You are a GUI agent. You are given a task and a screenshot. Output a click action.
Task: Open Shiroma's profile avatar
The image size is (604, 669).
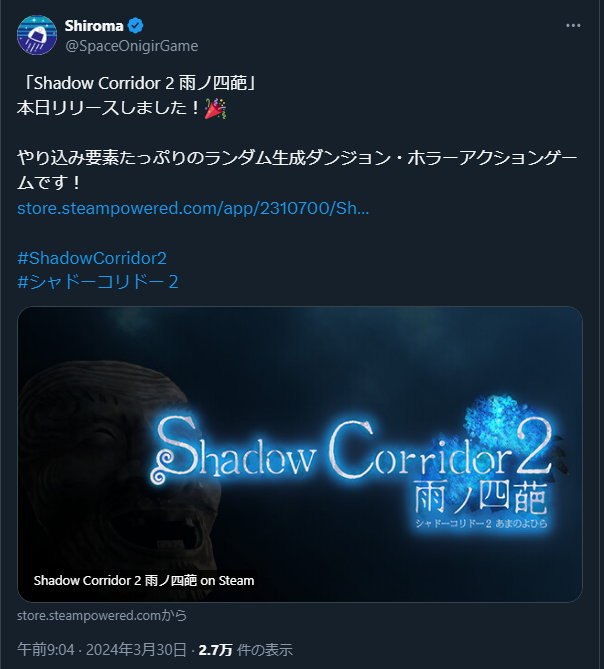click(x=37, y=35)
